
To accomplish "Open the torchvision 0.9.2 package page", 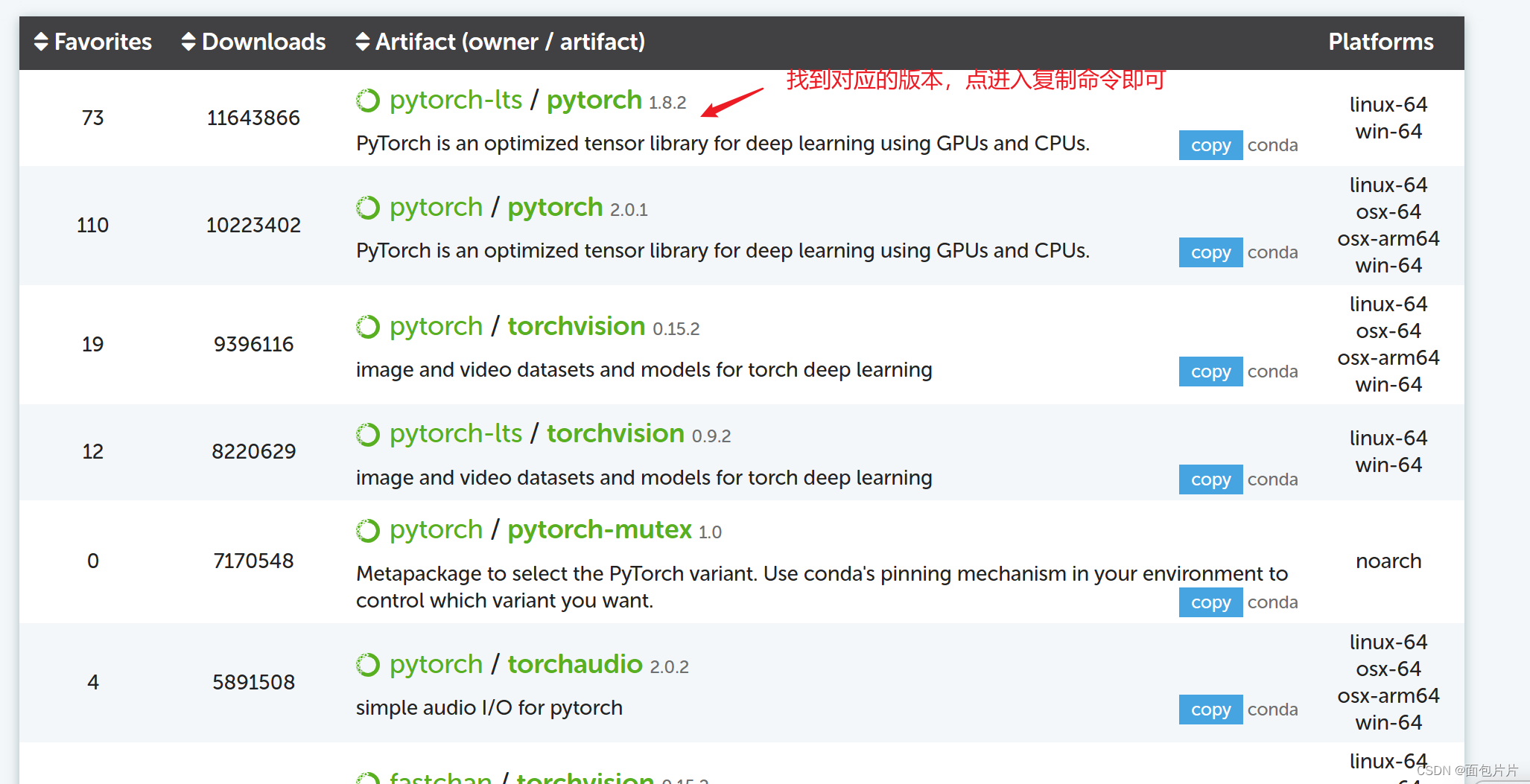I will tap(615, 433).
